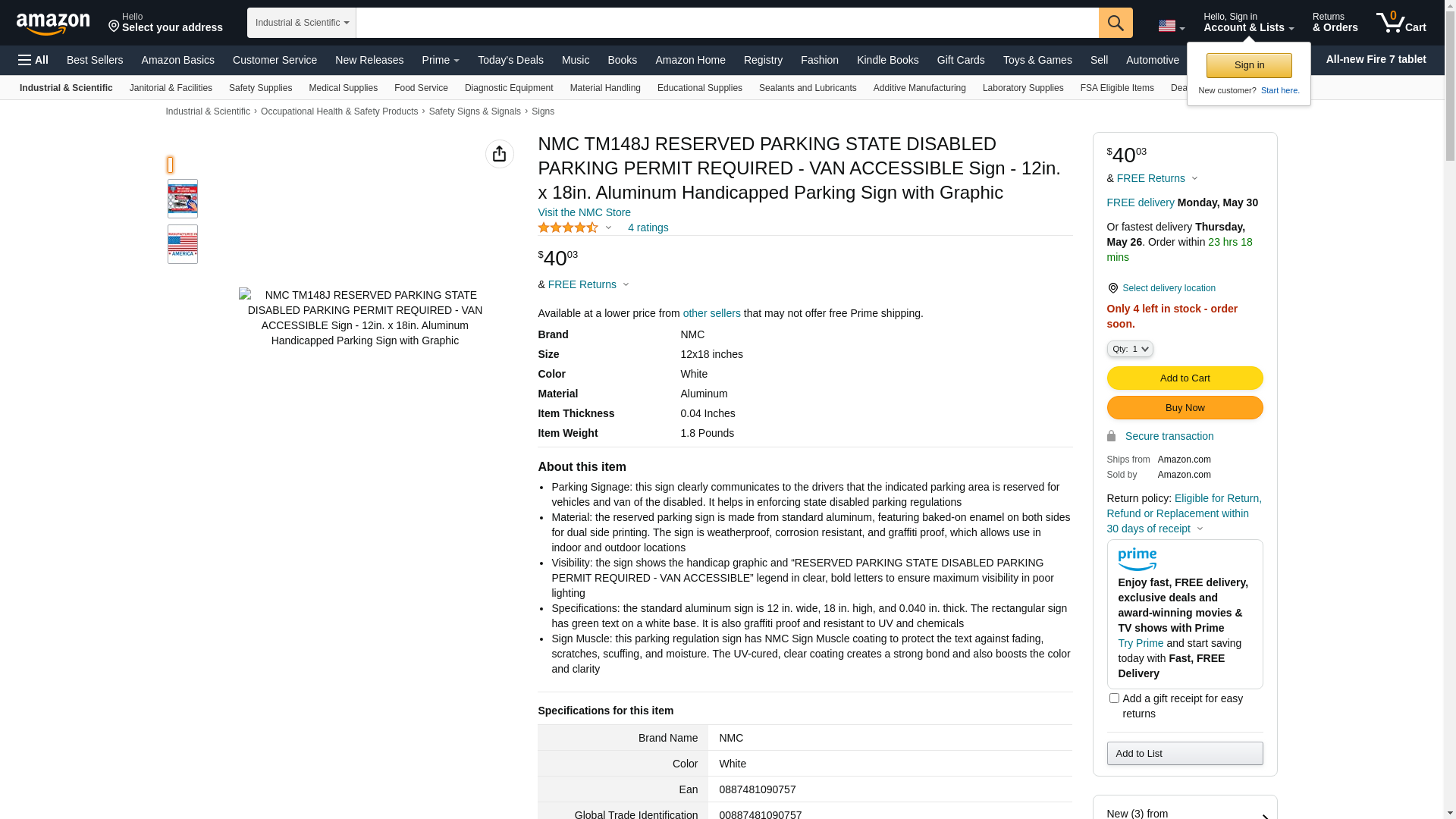Screen dimensions: 1456x819
Task: Click the US flag language selector
Action: click(x=1171, y=26)
